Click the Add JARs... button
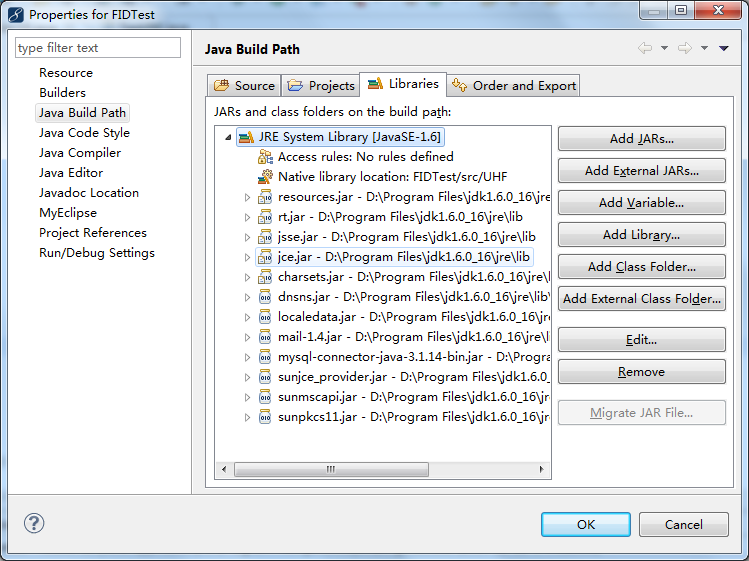 [x=642, y=139]
